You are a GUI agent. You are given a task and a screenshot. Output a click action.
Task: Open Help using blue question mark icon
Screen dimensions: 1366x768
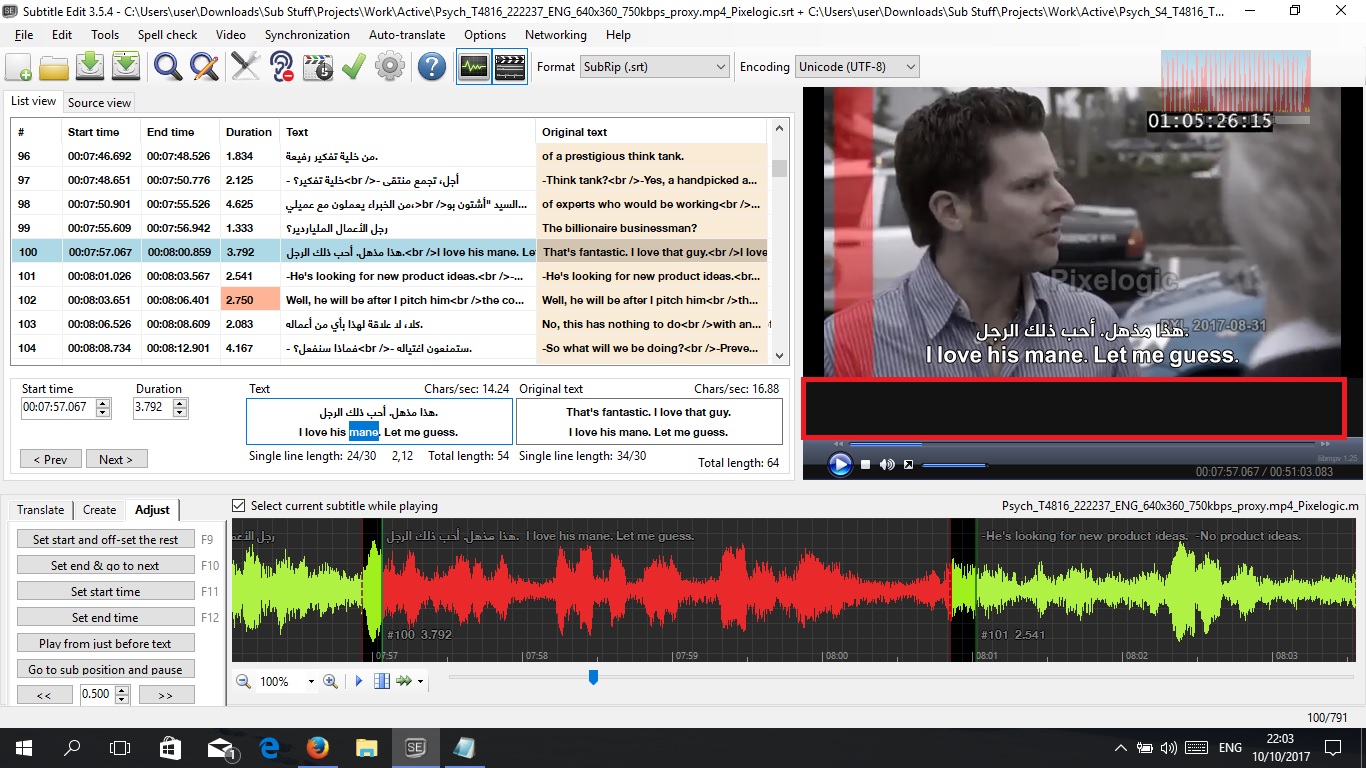pyautogui.click(x=431, y=67)
